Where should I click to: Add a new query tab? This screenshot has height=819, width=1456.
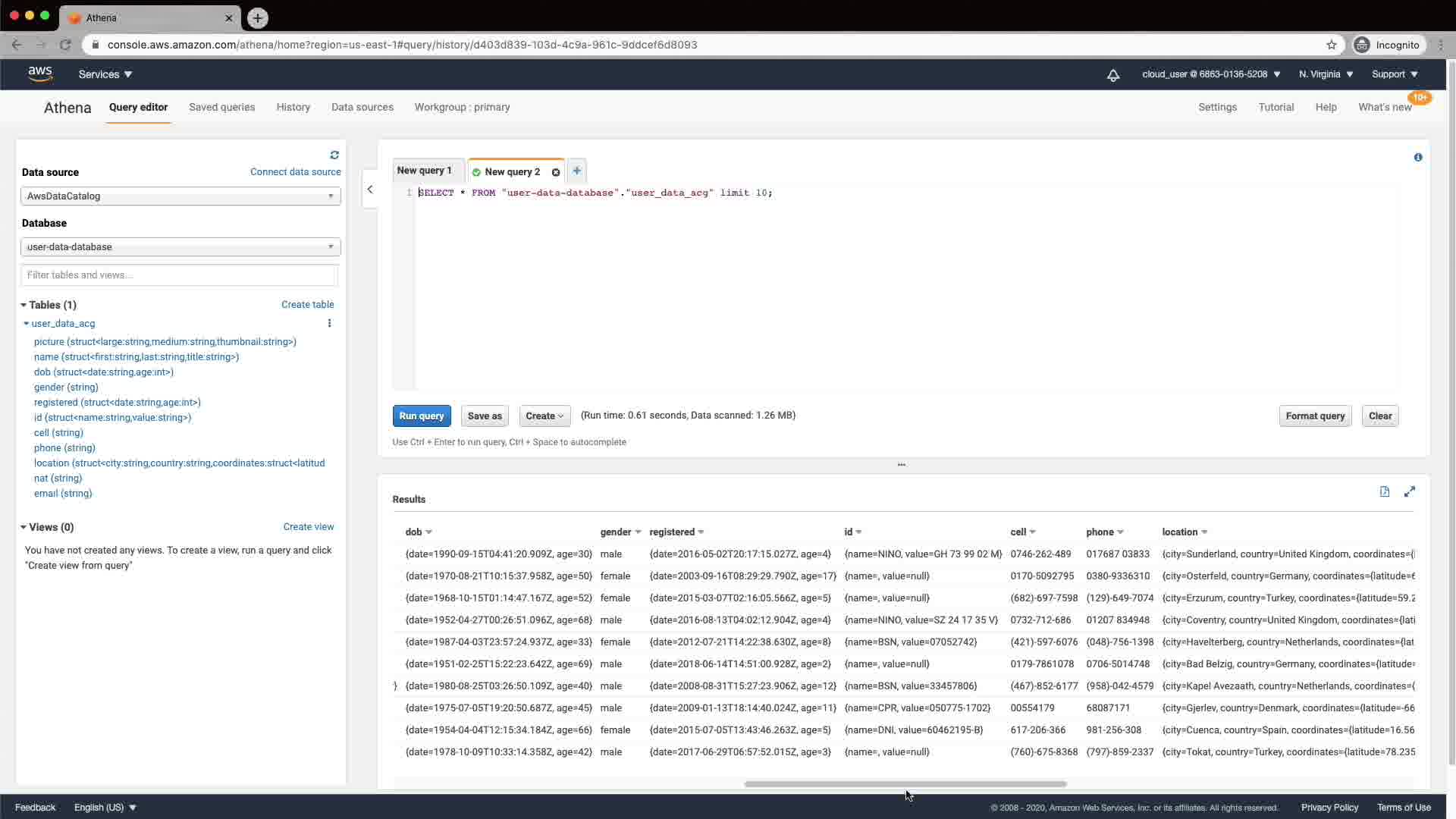tap(576, 171)
